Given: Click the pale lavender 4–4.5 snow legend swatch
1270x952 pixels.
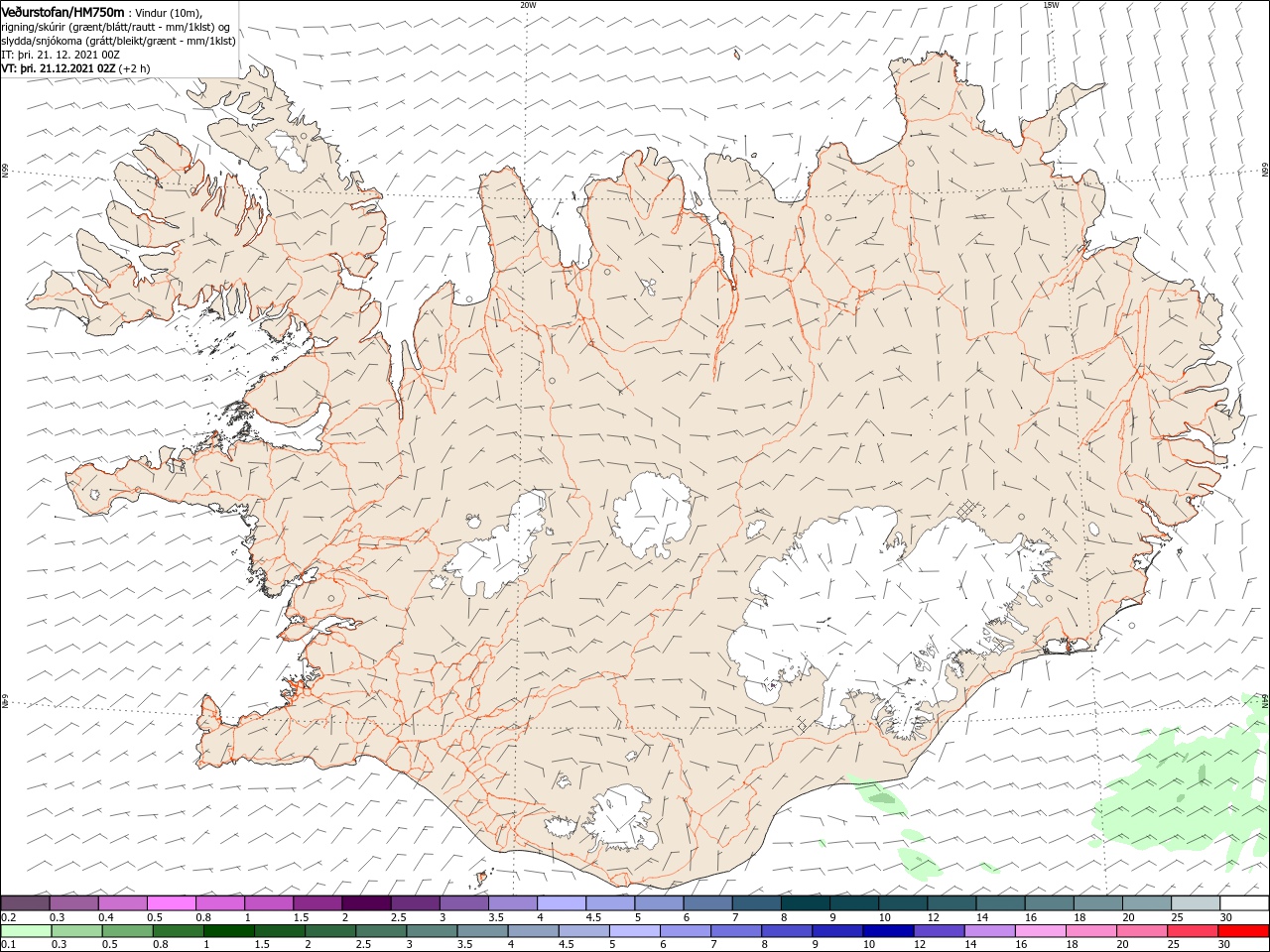Looking at the screenshot, I should (x=562, y=903).
